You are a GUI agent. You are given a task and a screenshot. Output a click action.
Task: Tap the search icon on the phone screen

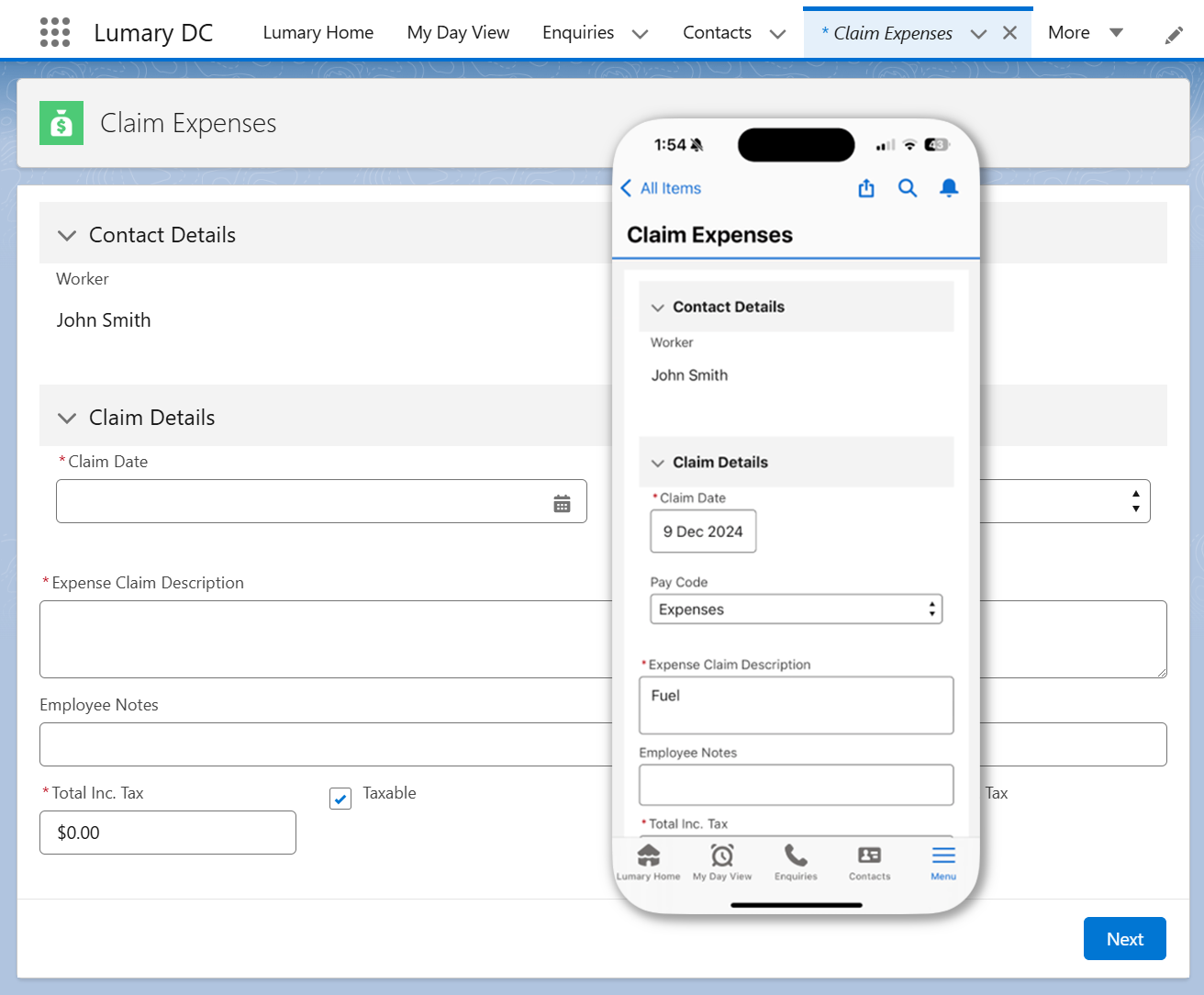click(908, 187)
